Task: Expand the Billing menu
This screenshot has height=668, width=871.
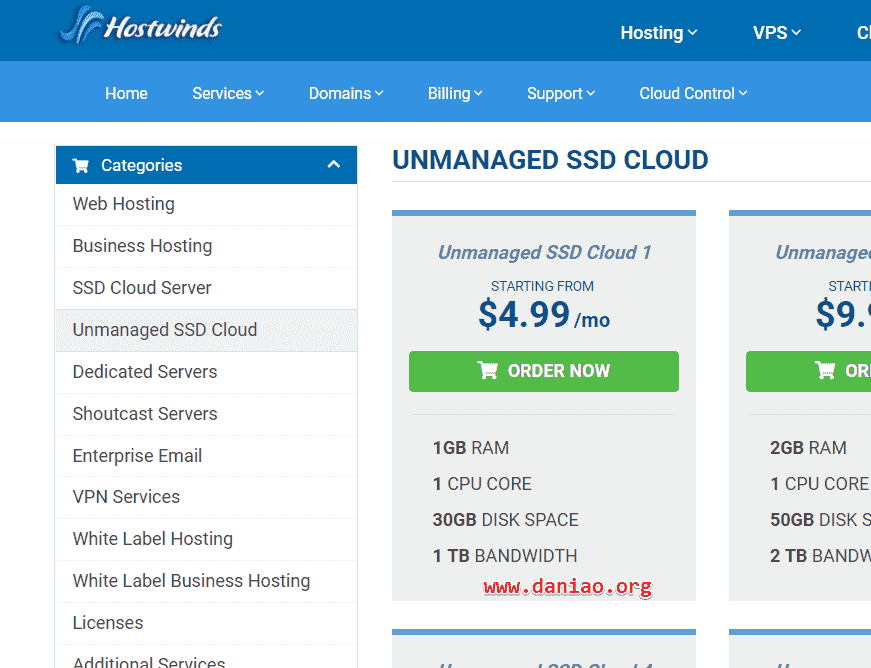Action: (455, 93)
